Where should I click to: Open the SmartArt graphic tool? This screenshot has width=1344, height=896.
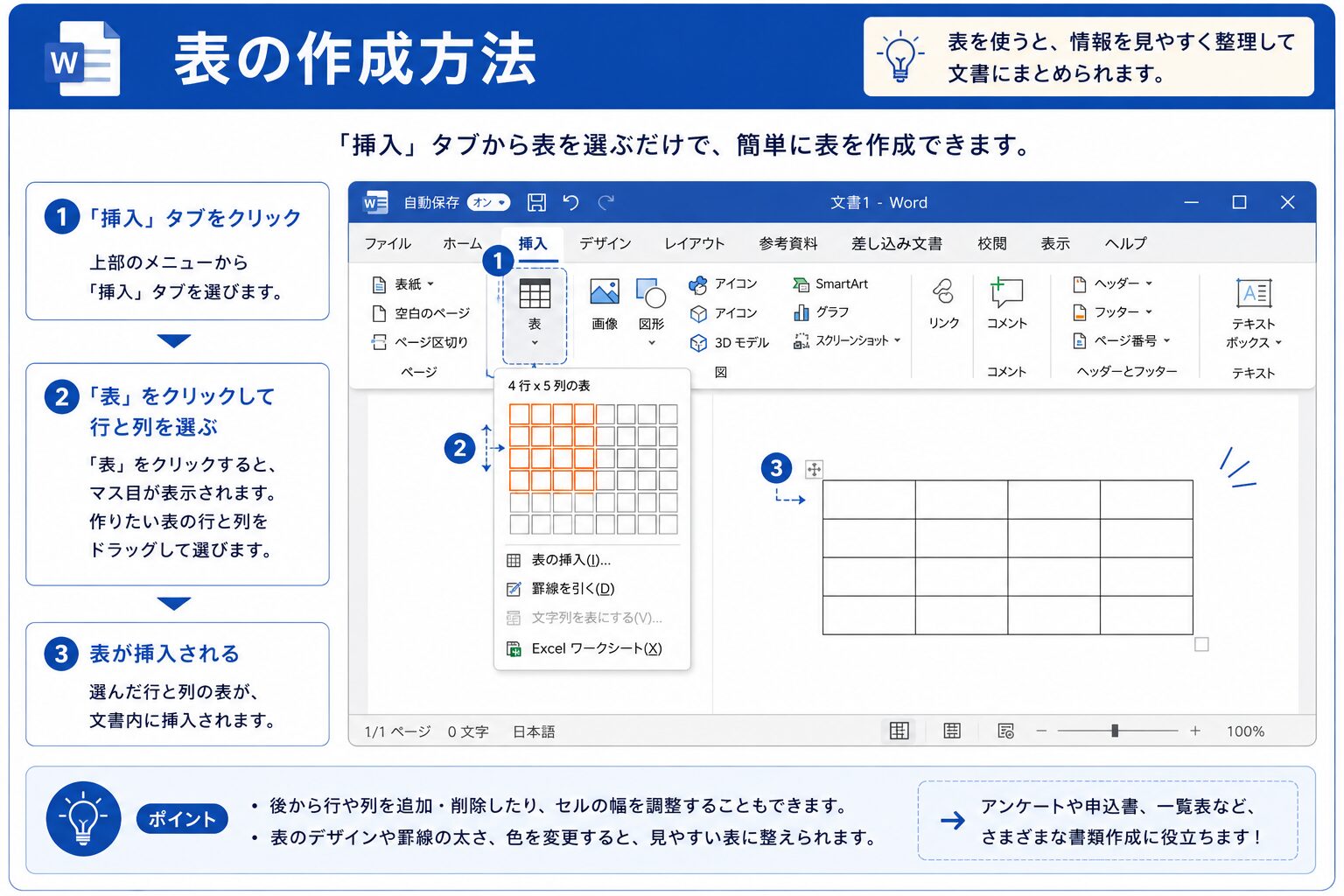tap(830, 283)
